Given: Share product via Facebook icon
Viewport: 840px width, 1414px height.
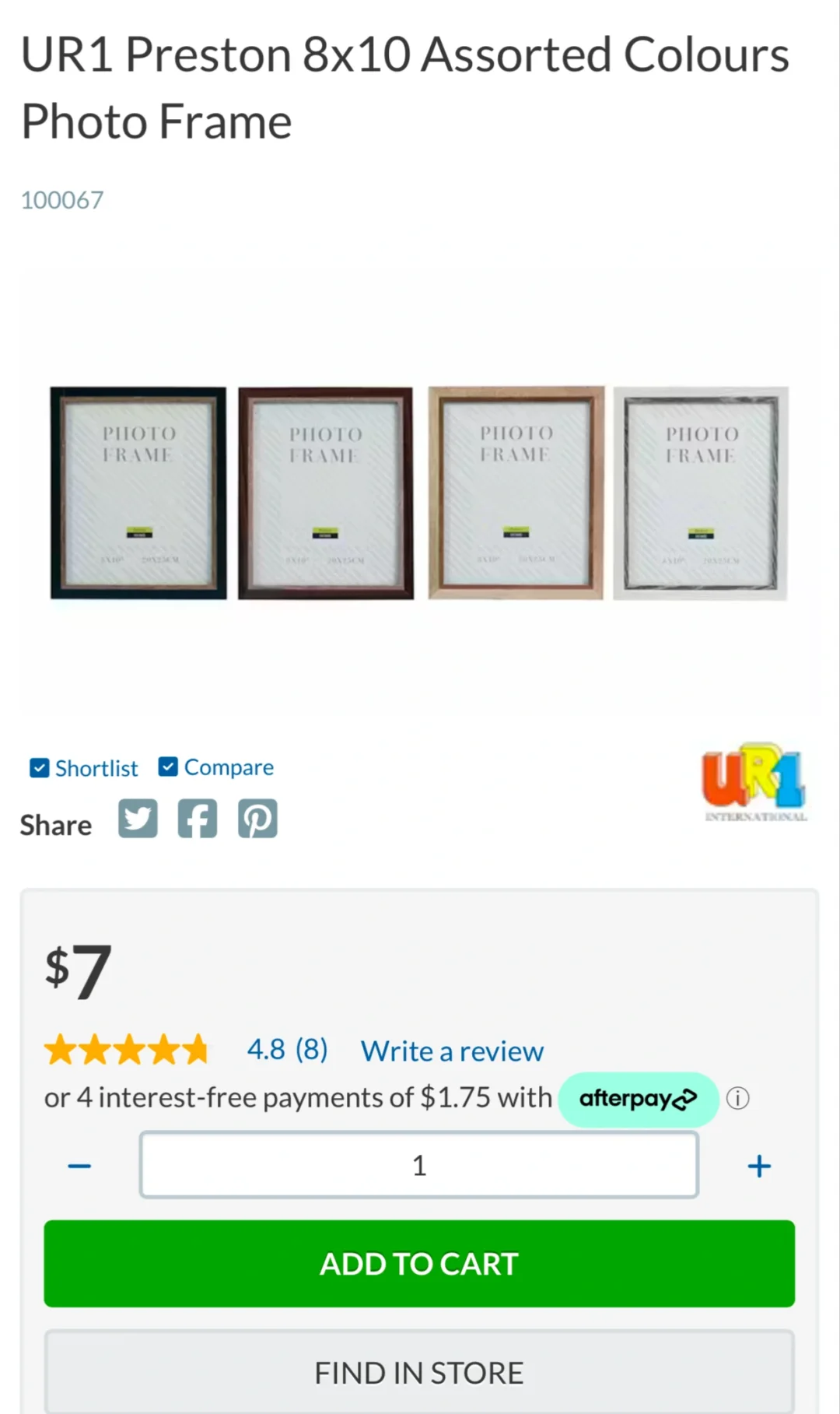Looking at the screenshot, I should click(x=198, y=819).
